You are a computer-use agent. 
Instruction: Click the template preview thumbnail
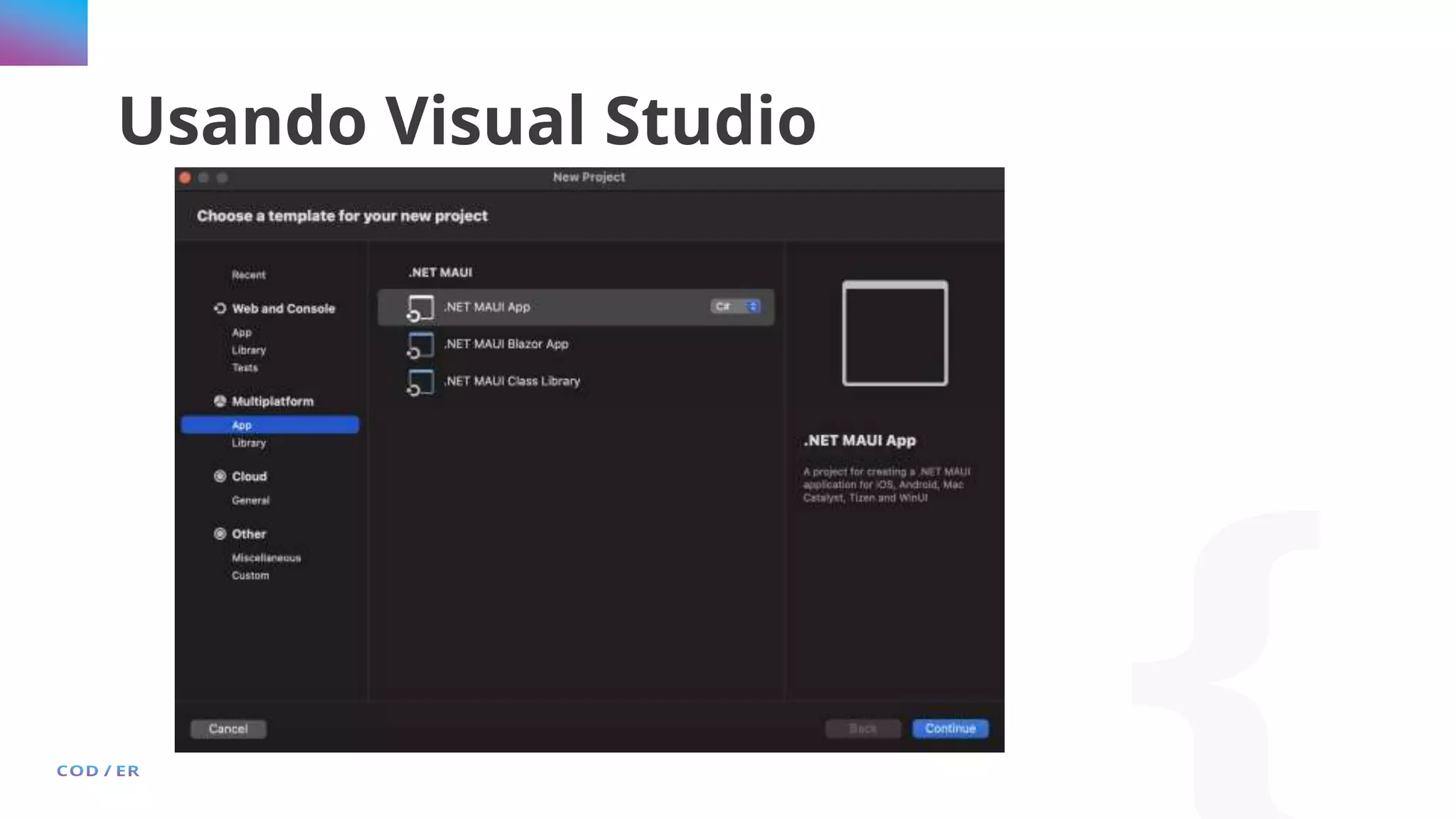[895, 333]
